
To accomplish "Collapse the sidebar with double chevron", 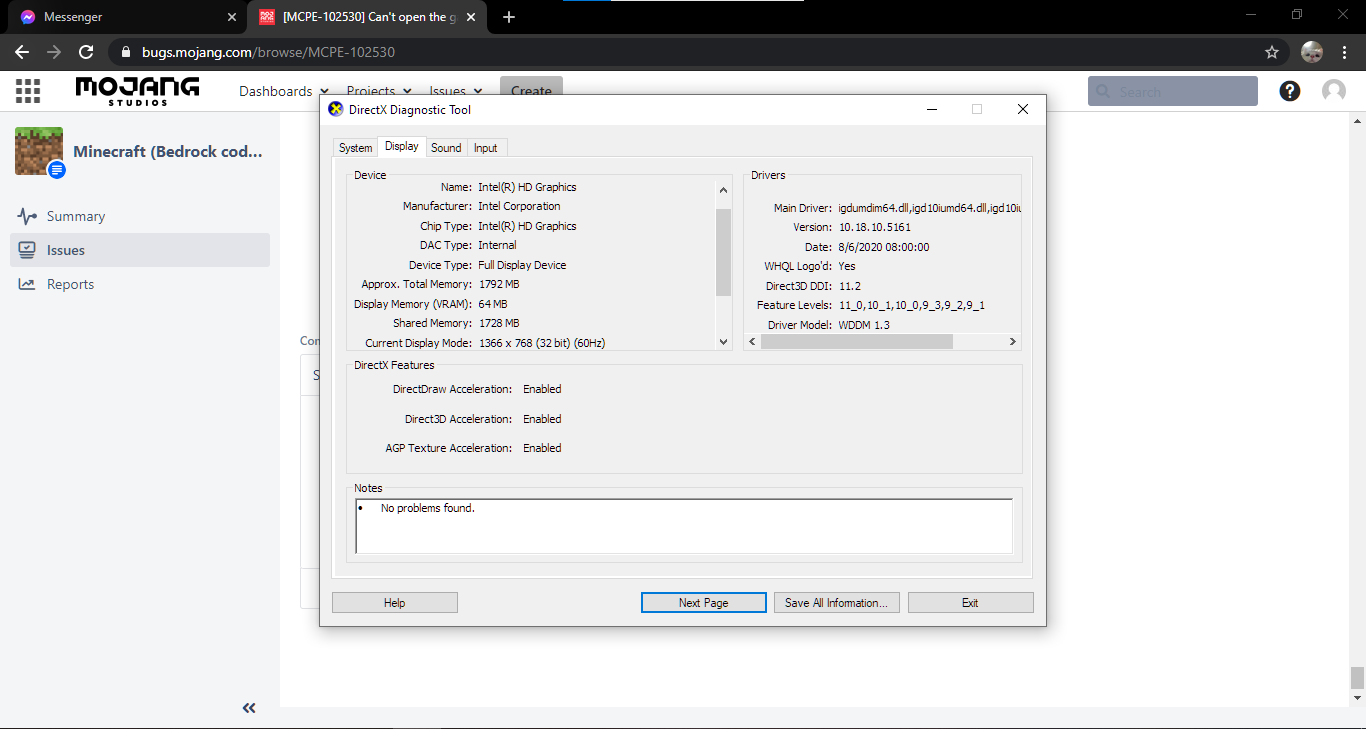I will pyautogui.click(x=249, y=708).
